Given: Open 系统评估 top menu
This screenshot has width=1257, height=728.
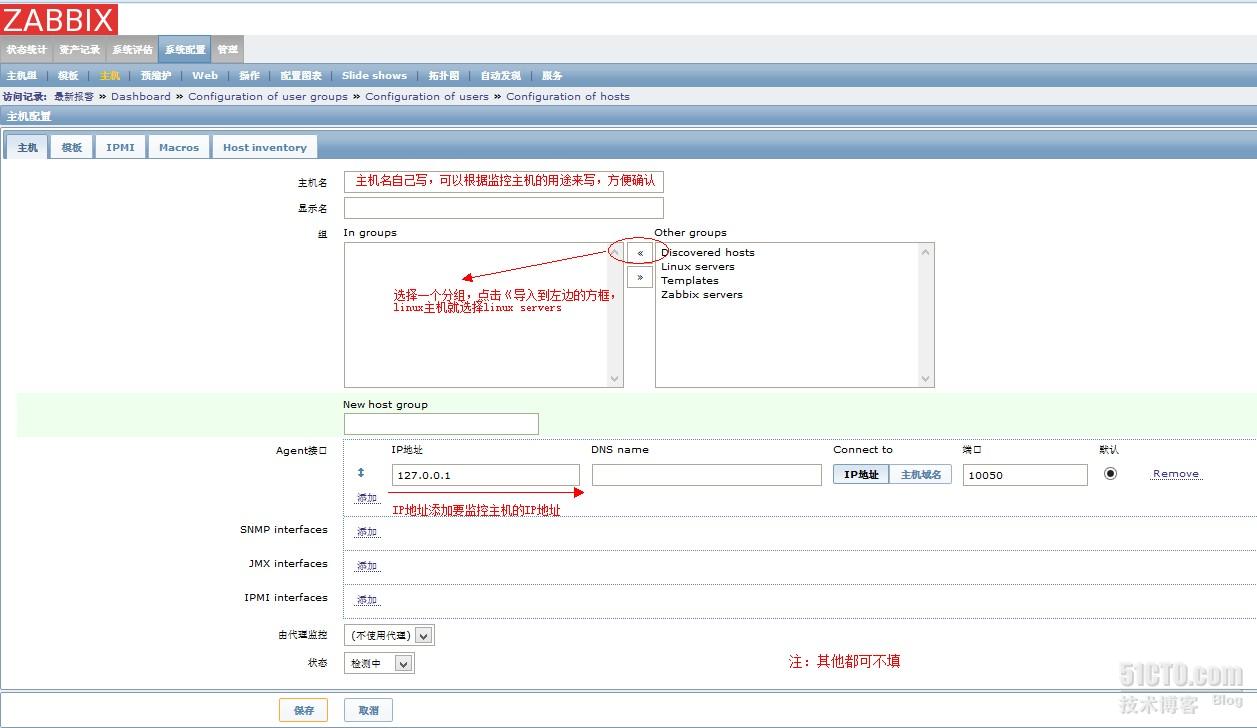Looking at the screenshot, I should pyautogui.click(x=132, y=49).
